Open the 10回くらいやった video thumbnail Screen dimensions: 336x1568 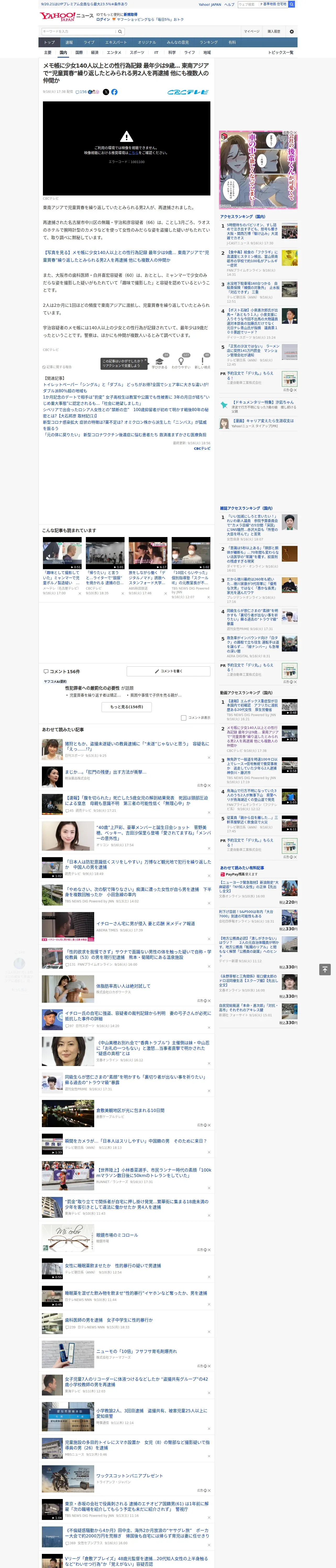click(x=191, y=553)
